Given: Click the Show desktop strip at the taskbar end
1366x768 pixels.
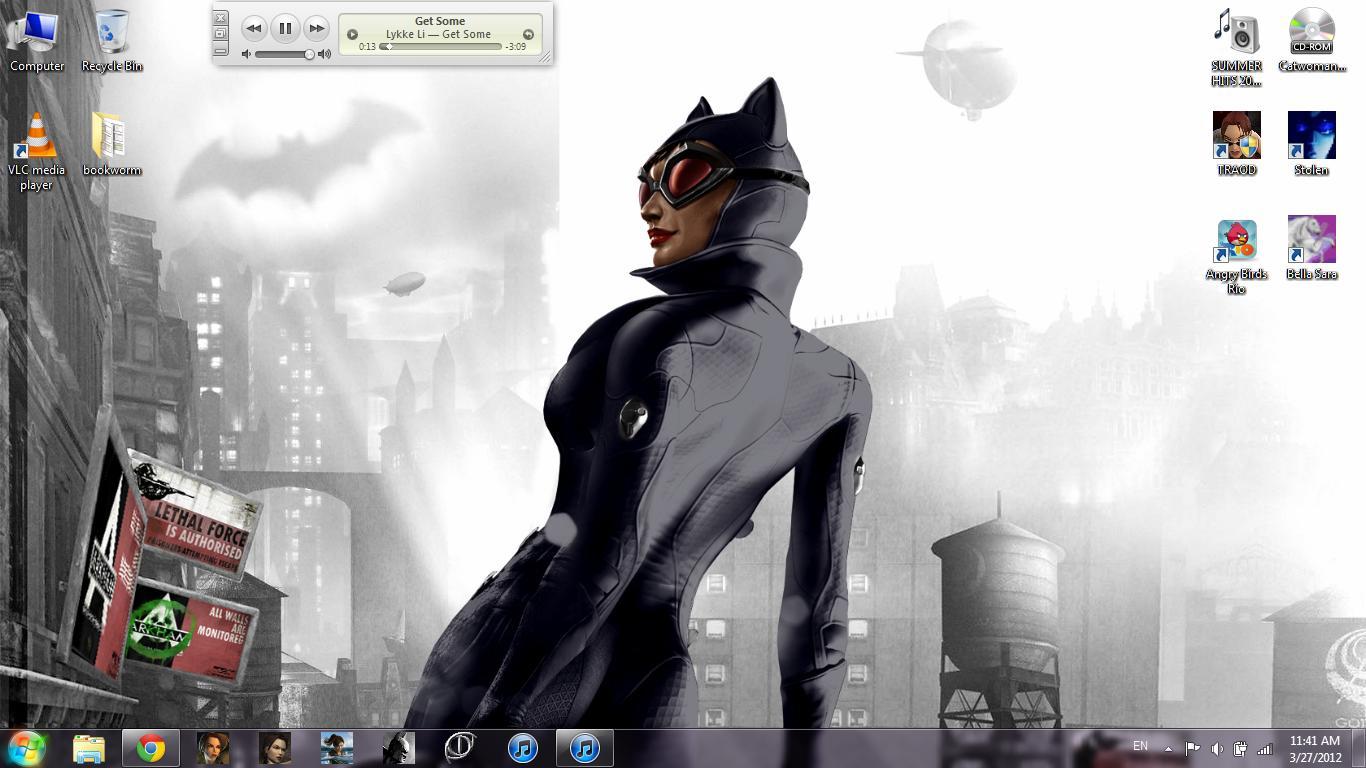Looking at the screenshot, I should [1359, 748].
